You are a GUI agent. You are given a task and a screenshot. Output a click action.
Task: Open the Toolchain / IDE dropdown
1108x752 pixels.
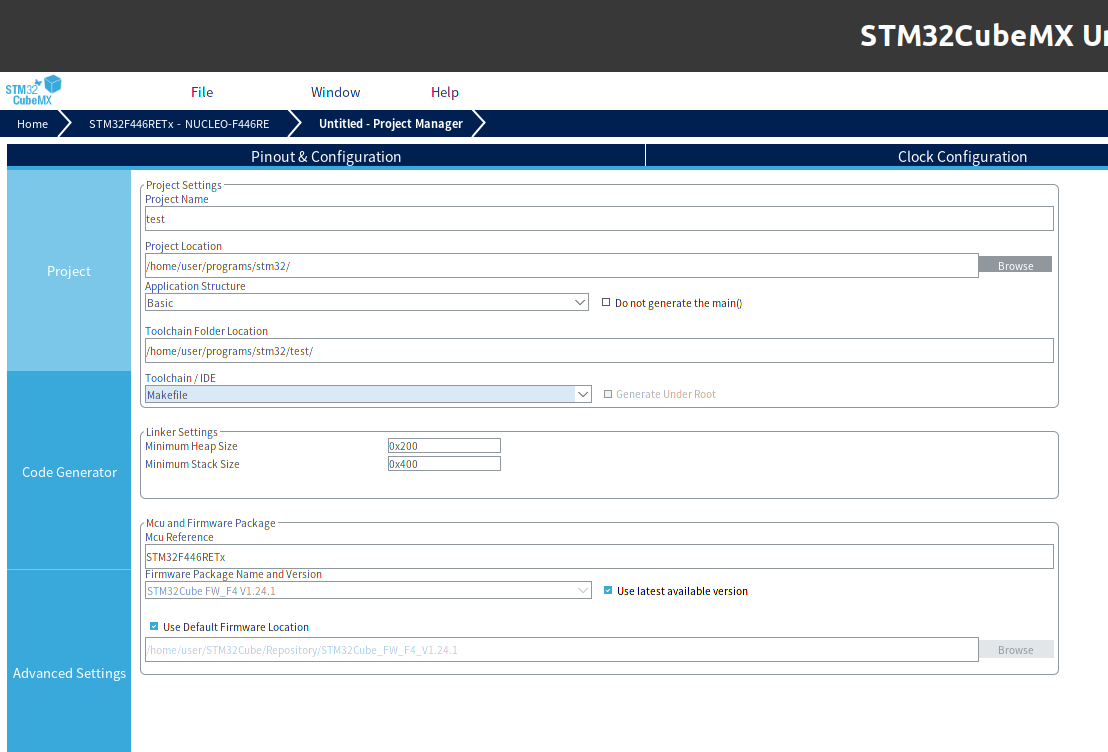click(368, 394)
